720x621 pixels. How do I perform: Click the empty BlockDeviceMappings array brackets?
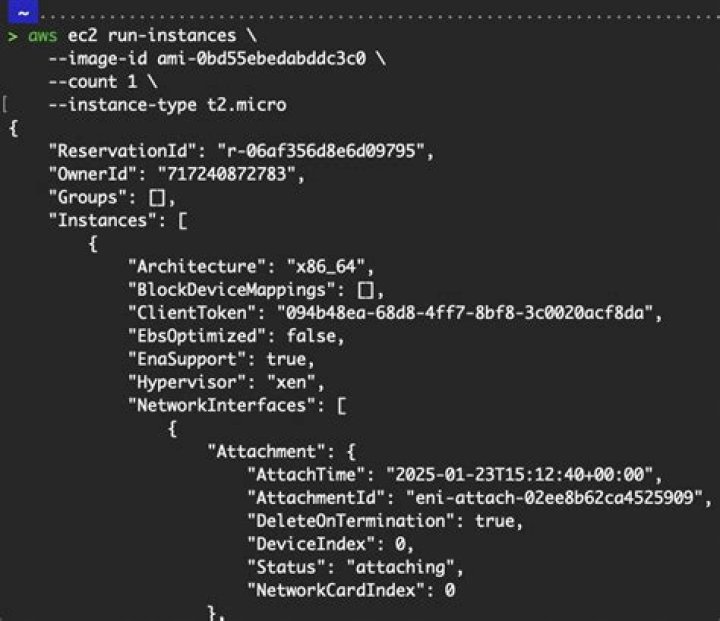pos(370,290)
